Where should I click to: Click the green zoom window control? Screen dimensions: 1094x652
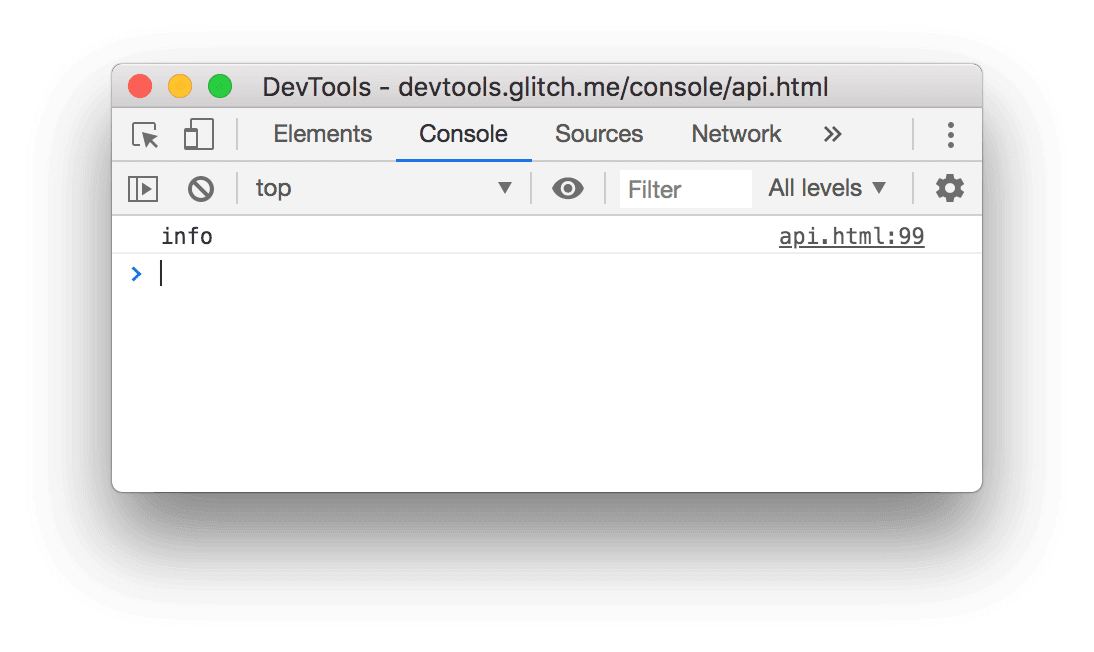click(220, 87)
